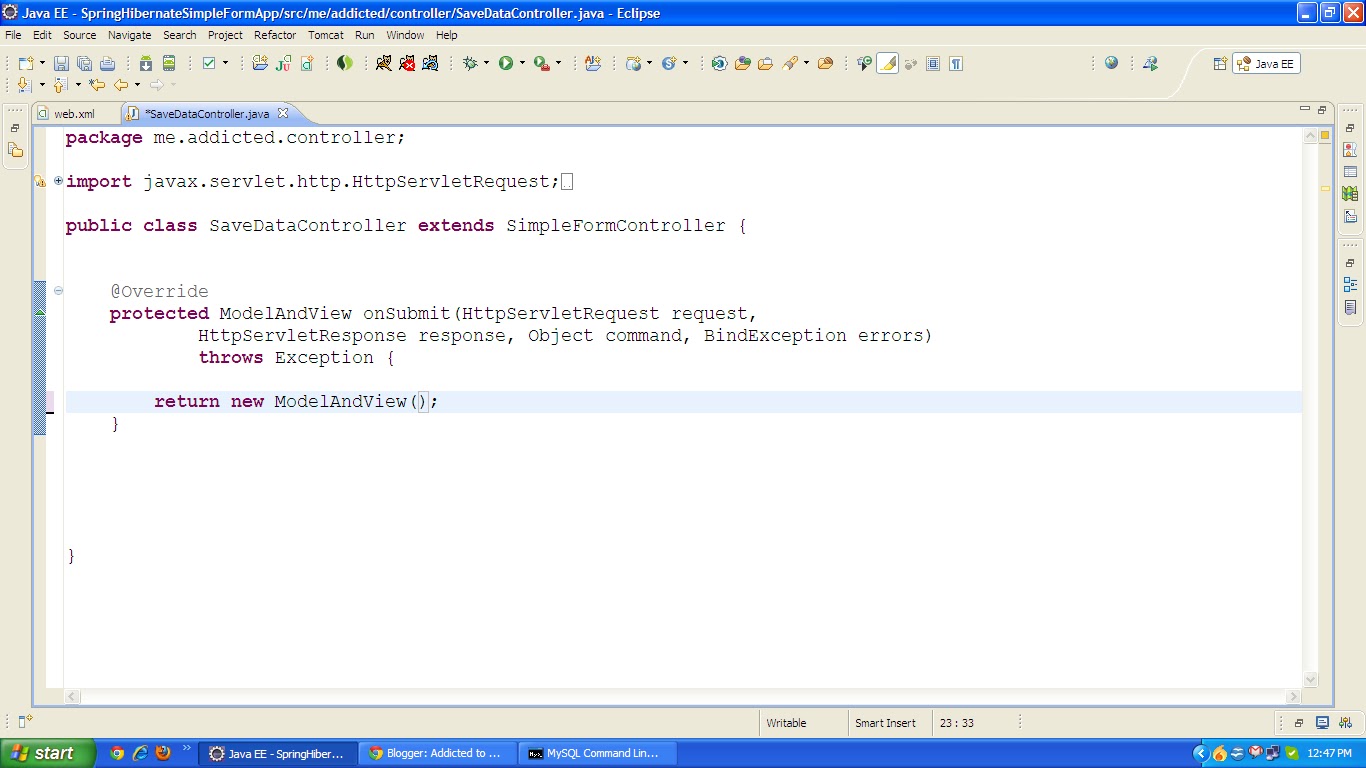
Task: Run the application
Action: [506, 63]
